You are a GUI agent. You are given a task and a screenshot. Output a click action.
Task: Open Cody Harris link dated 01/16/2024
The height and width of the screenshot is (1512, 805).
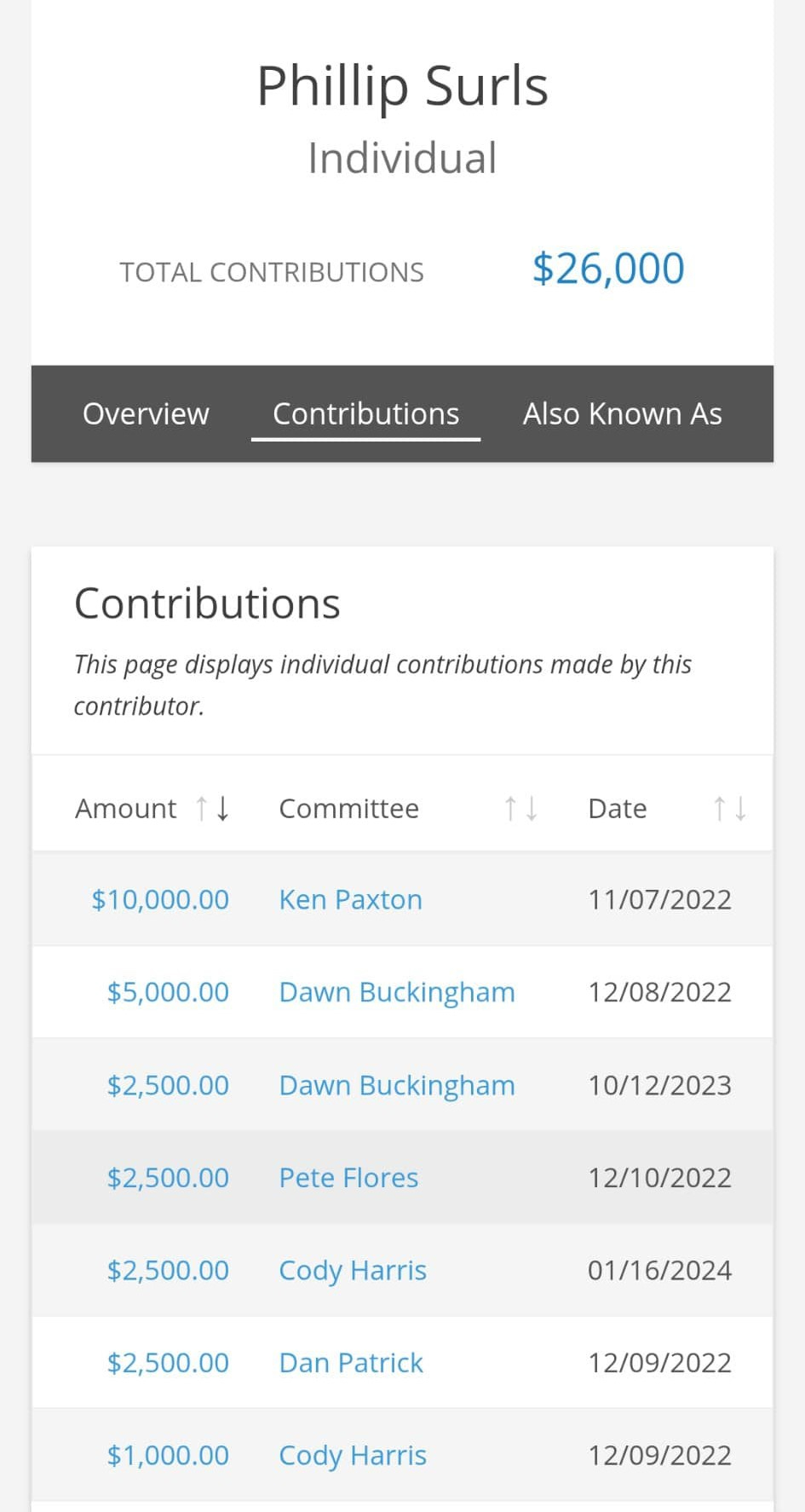353,1270
